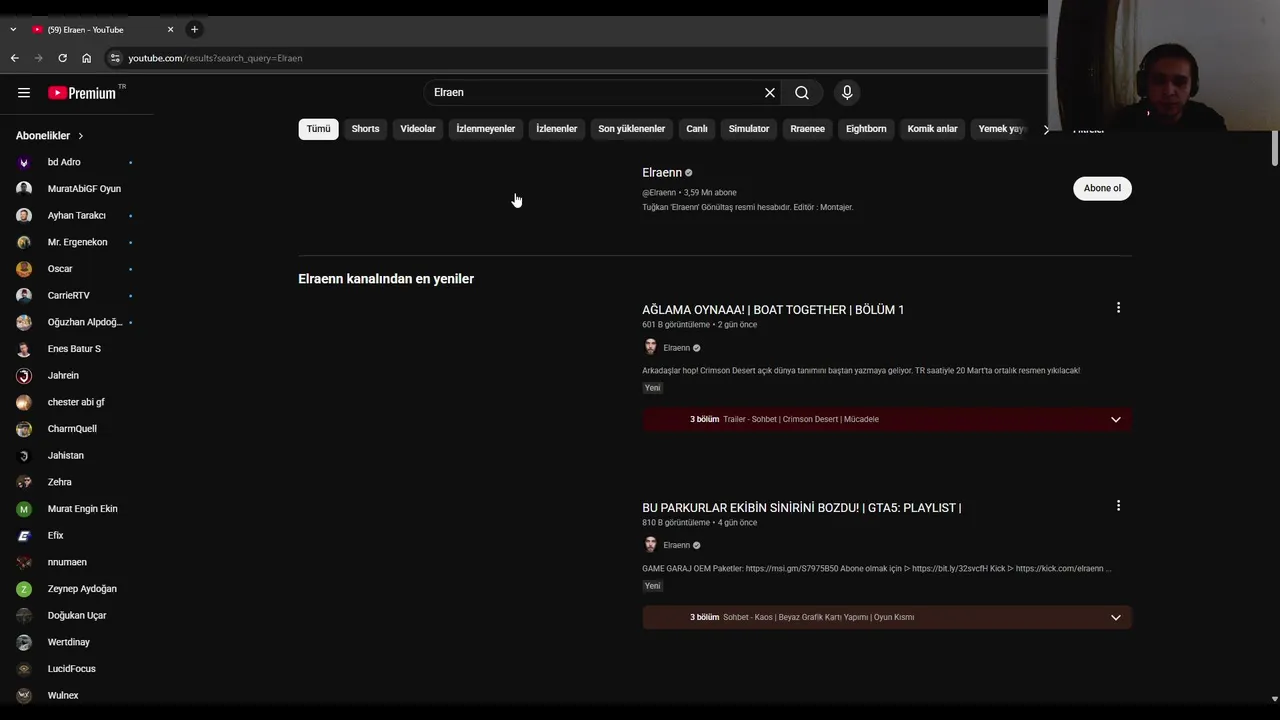The image size is (1280, 720).
Task: Start voice search with microphone
Action: point(847,93)
